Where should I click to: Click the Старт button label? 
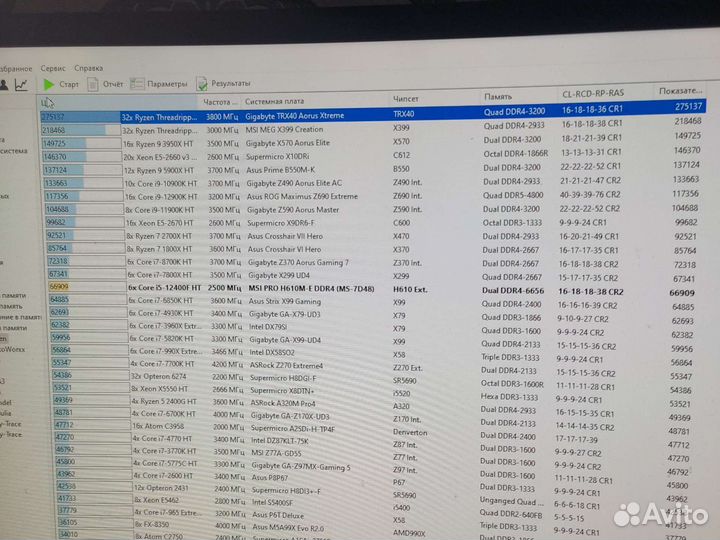coord(69,84)
